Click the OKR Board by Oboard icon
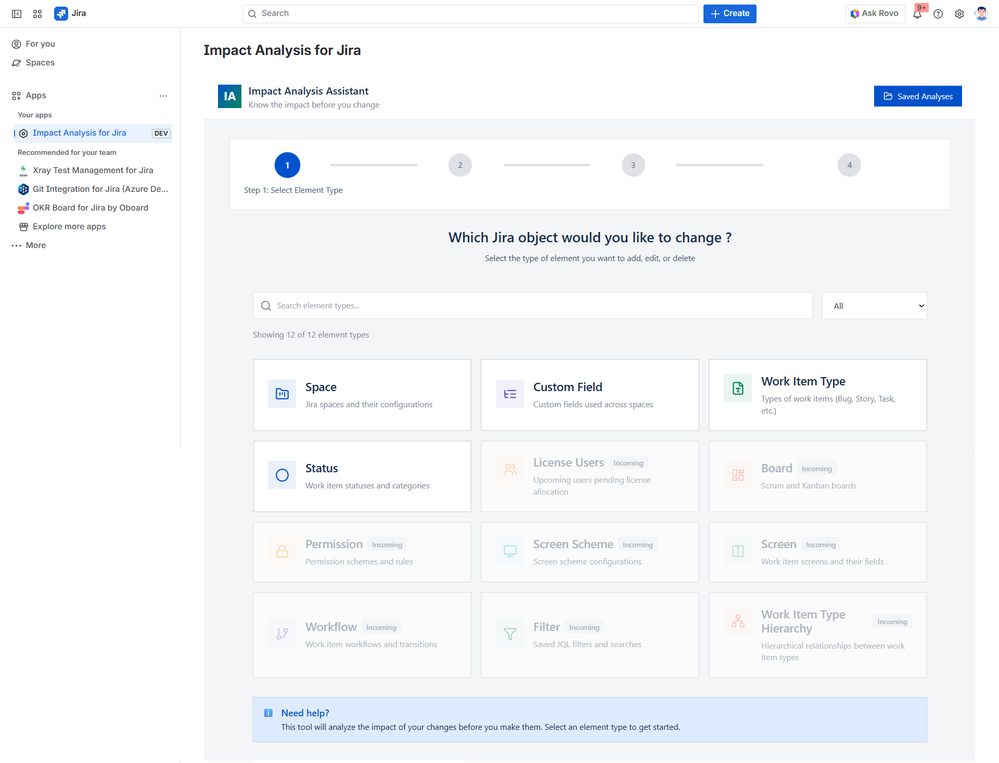 (x=22, y=207)
